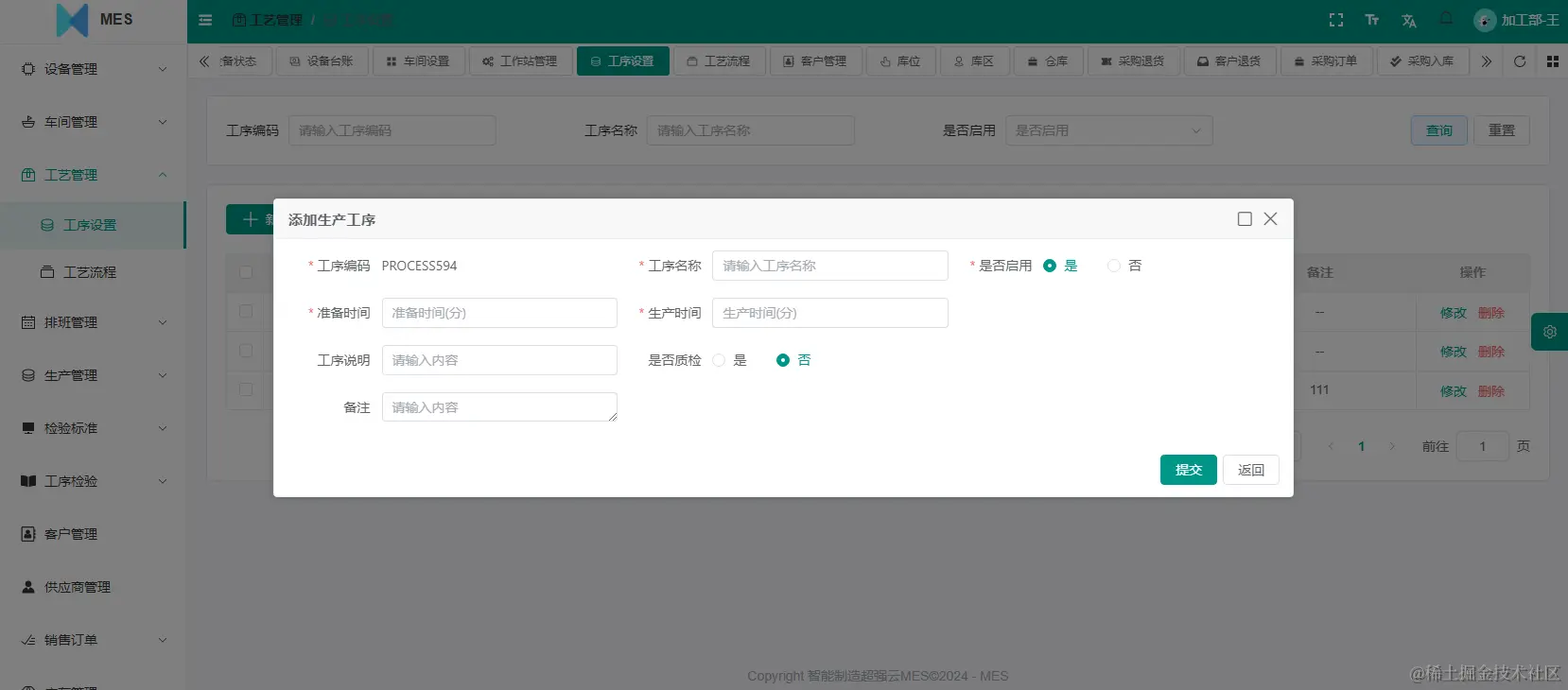Submit the form with 提交
This screenshot has height=690, width=1568.
1189,470
